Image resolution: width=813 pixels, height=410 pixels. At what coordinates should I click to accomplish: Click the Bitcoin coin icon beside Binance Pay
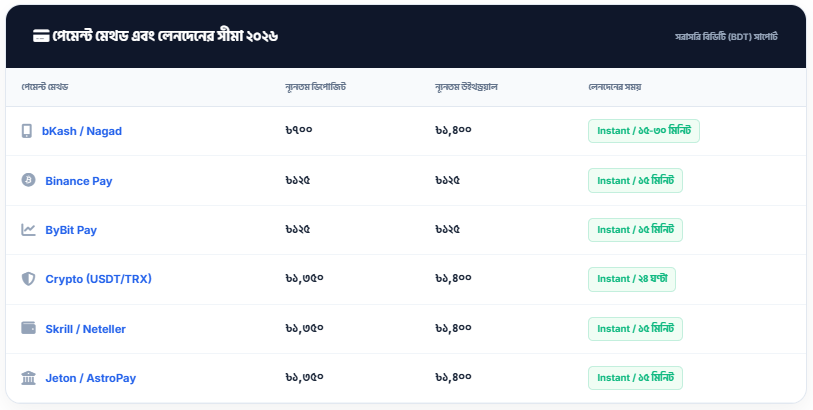point(28,181)
